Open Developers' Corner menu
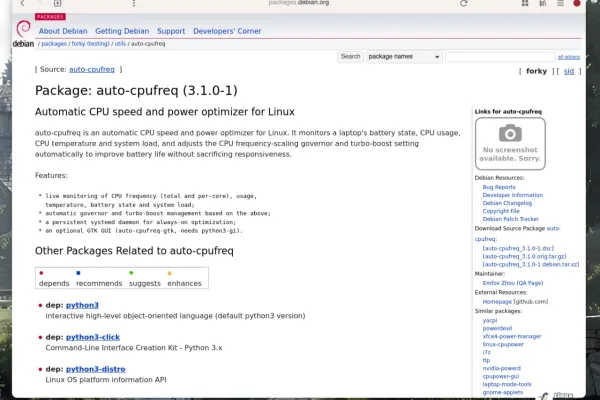Image resolution: width=600 pixels, height=400 pixels. 227,31
